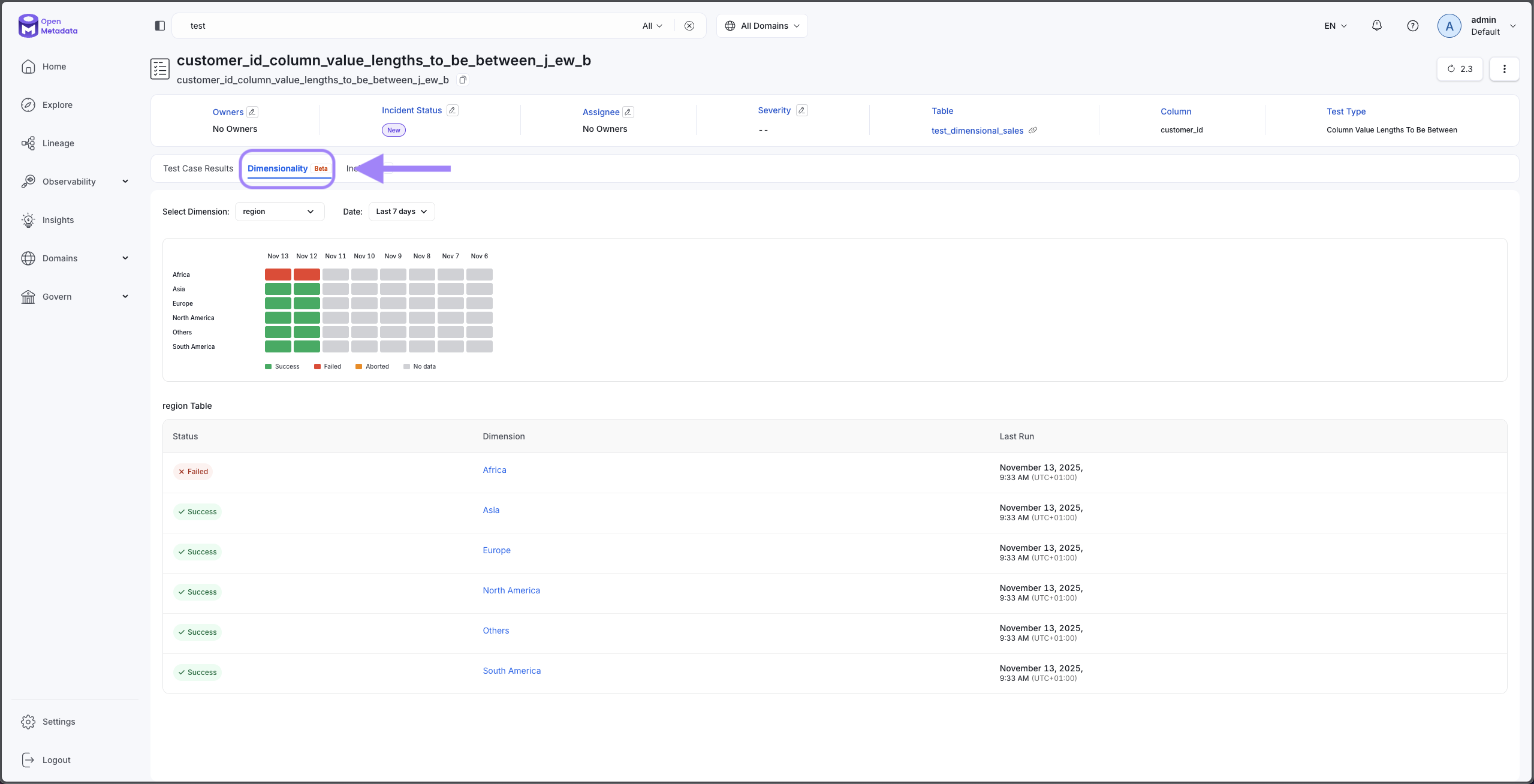Edit Incident Status pencil icon
Image resolution: width=1534 pixels, height=784 pixels.
[x=453, y=110]
